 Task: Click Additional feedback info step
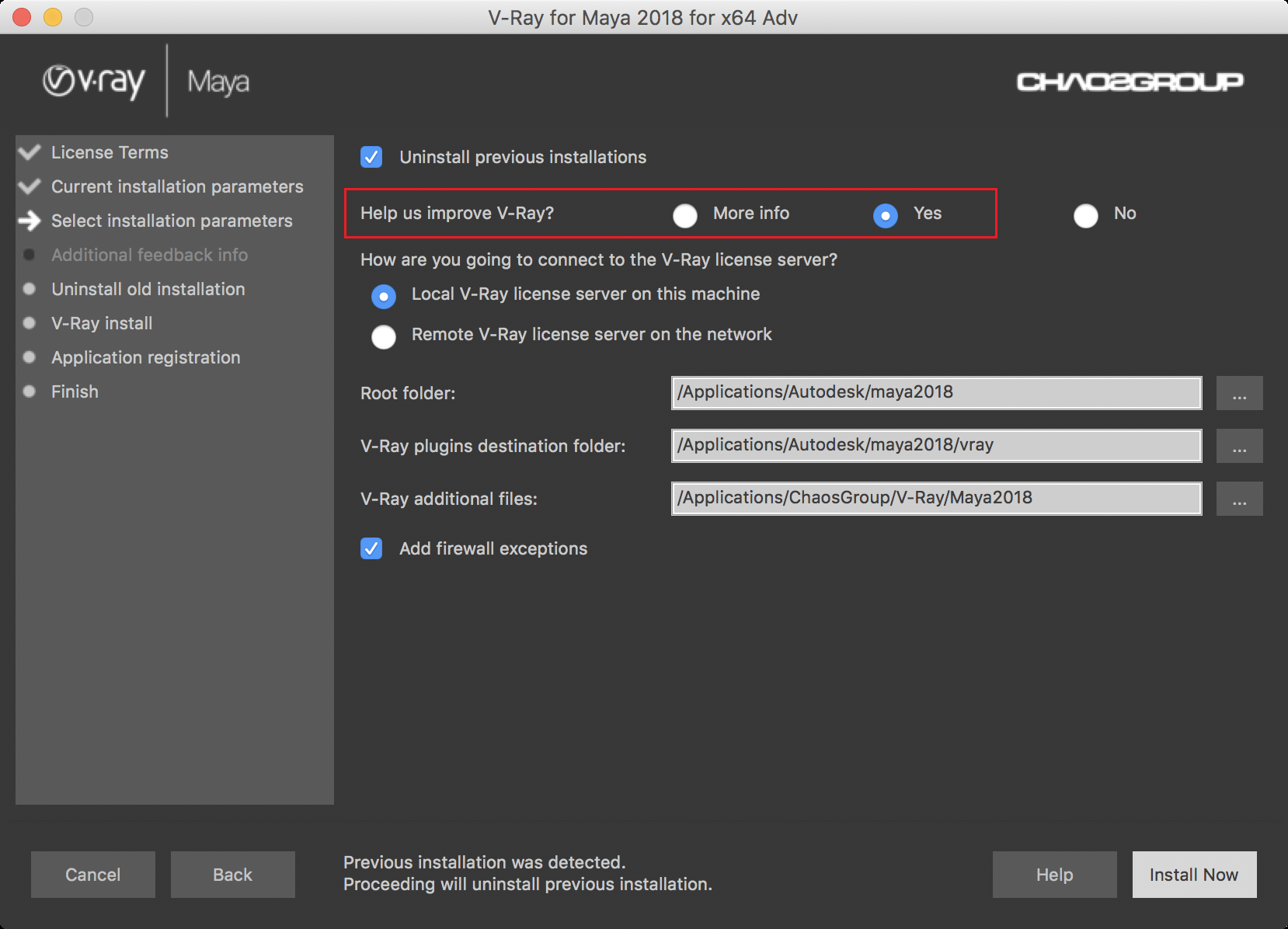coord(149,255)
